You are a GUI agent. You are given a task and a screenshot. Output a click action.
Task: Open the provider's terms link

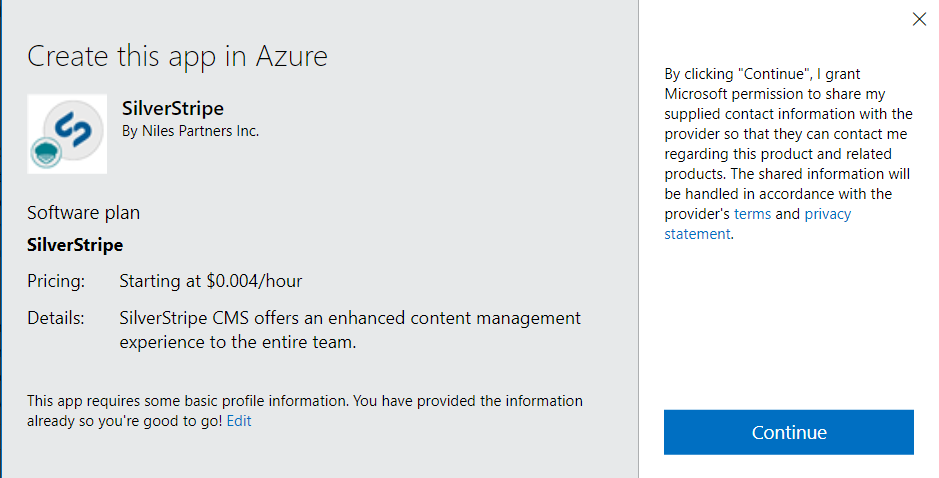pyautogui.click(x=752, y=214)
